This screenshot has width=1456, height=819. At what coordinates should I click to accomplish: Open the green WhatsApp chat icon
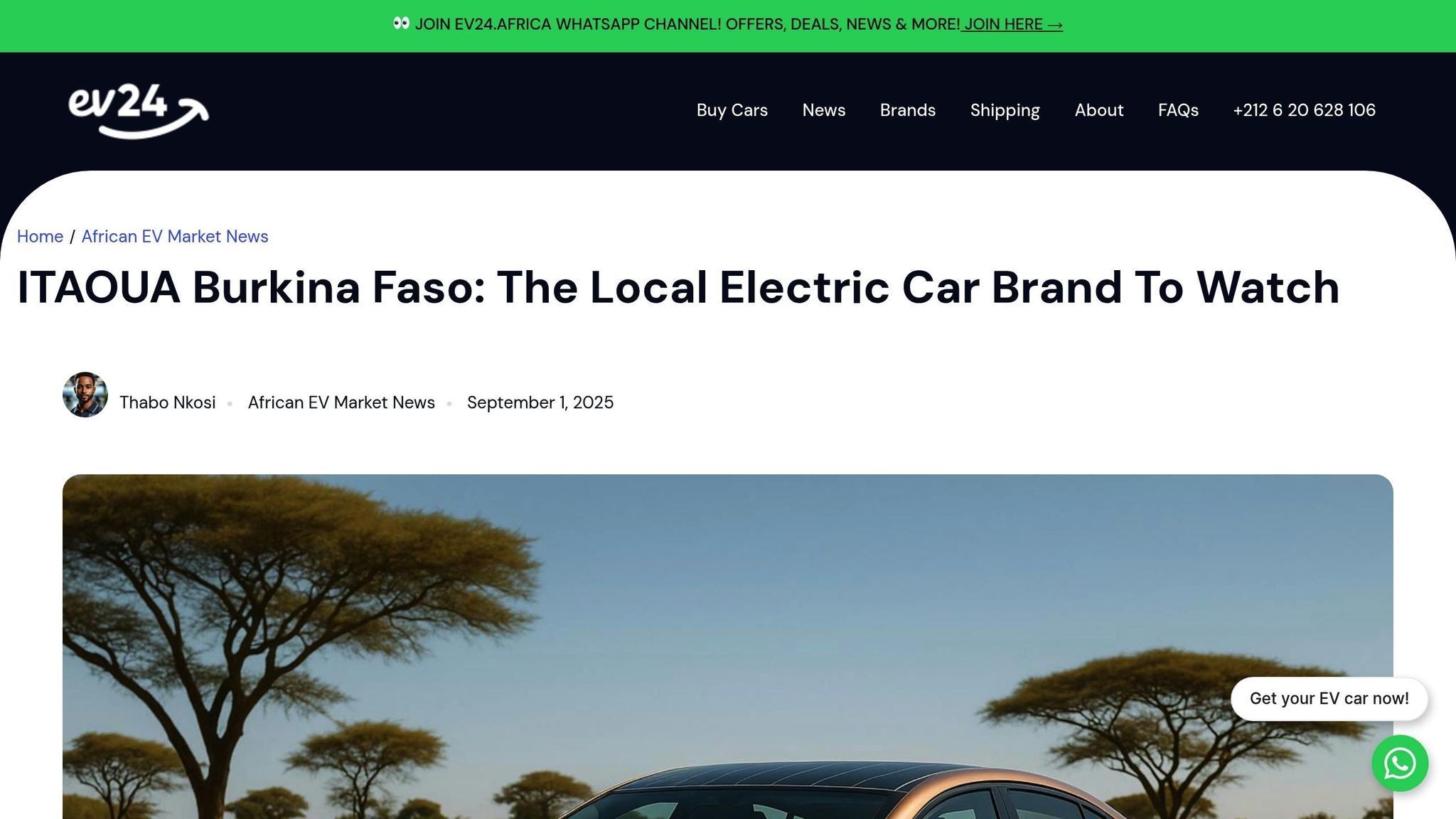(x=1400, y=764)
